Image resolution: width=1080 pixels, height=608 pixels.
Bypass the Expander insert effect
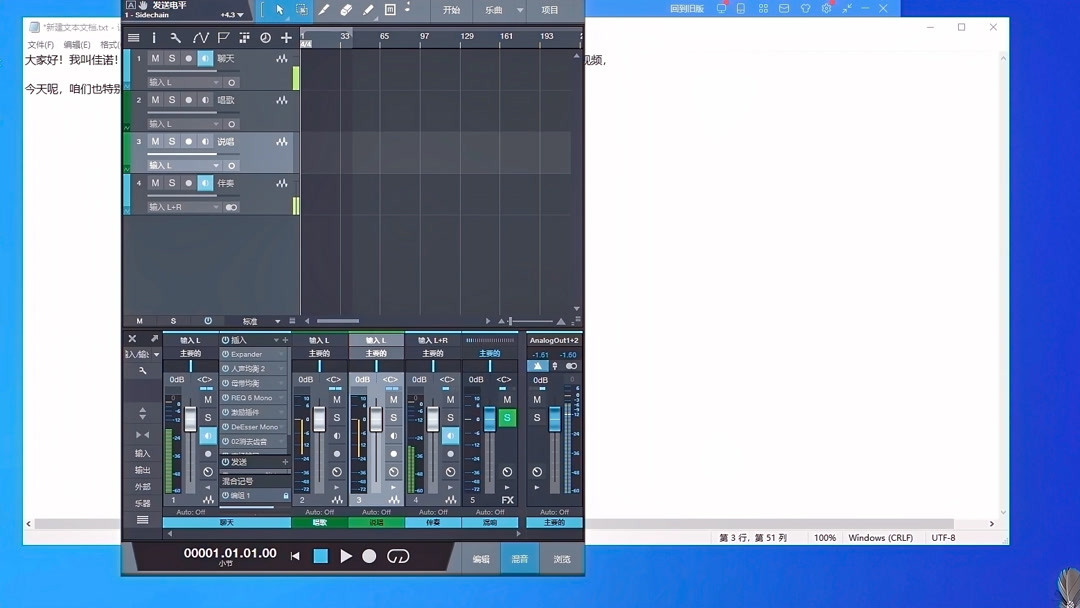click(x=225, y=354)
